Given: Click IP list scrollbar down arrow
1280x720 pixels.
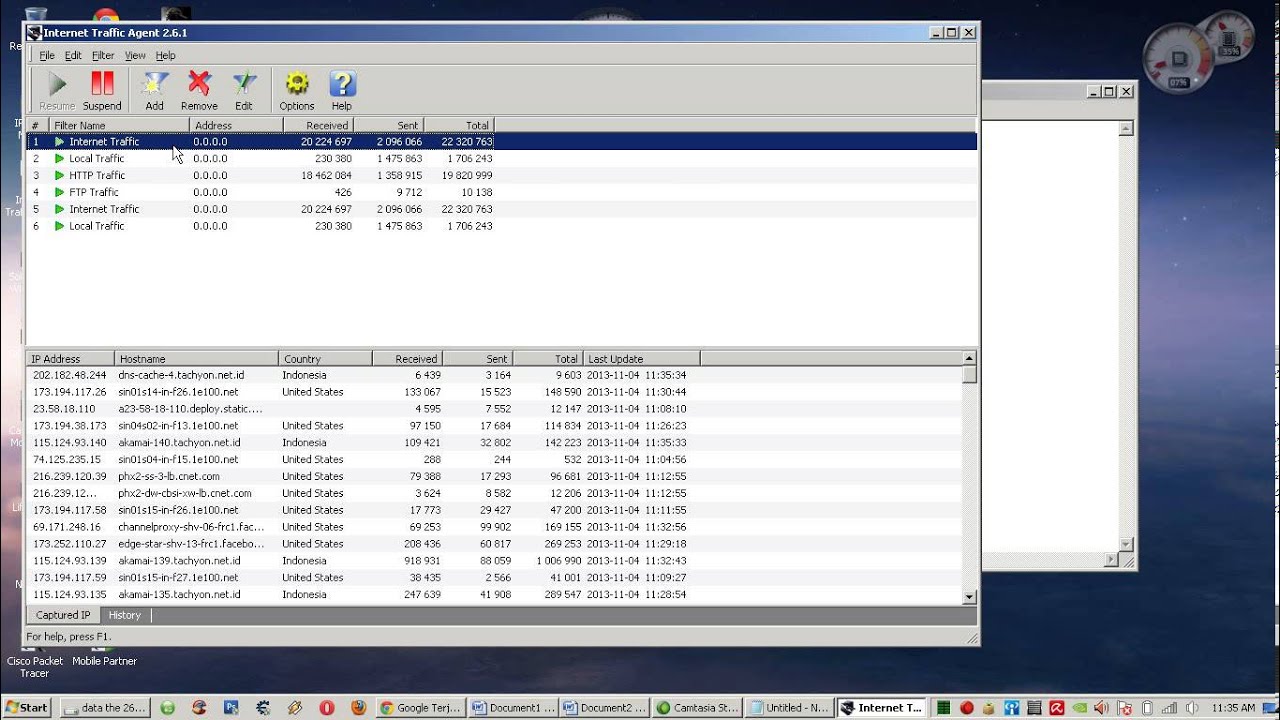Looking at the screenshot, I should [x=969, y=597].
